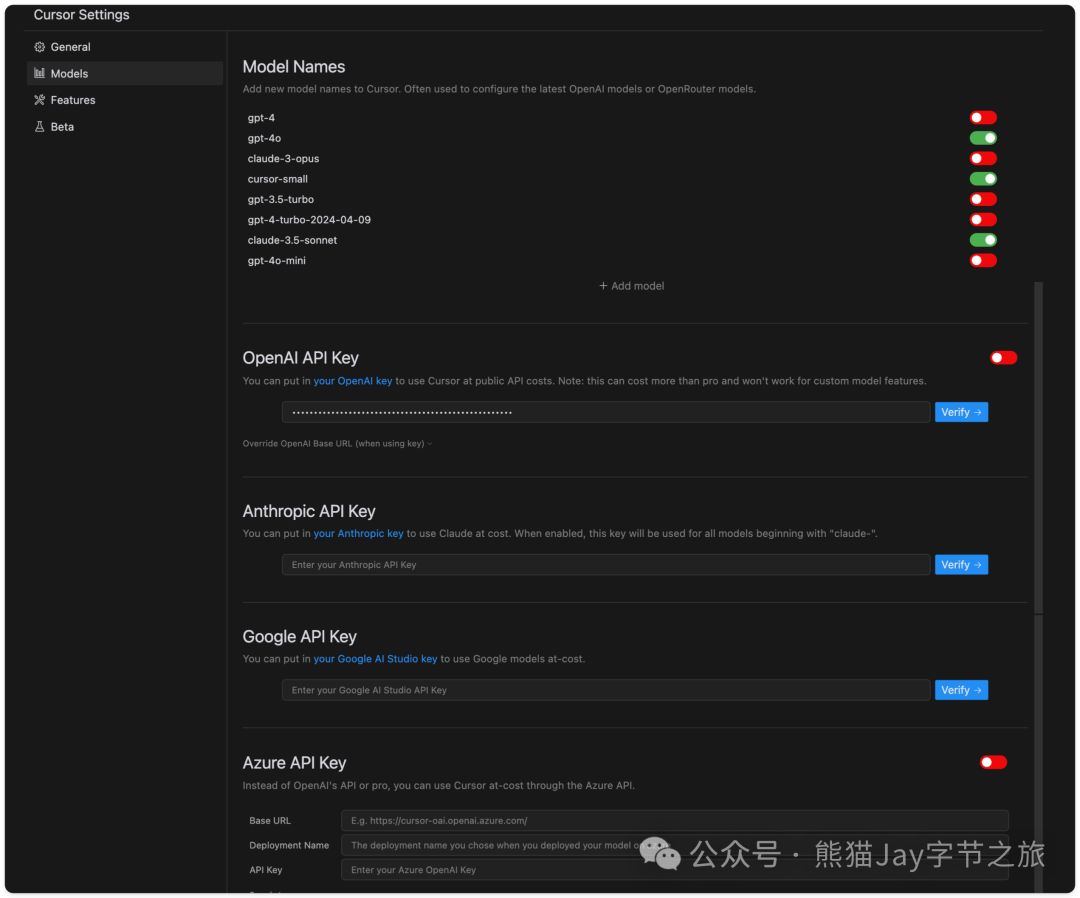Click the Add model button
This screenshot has width=1080, height=898.
(x=630, y=286)
